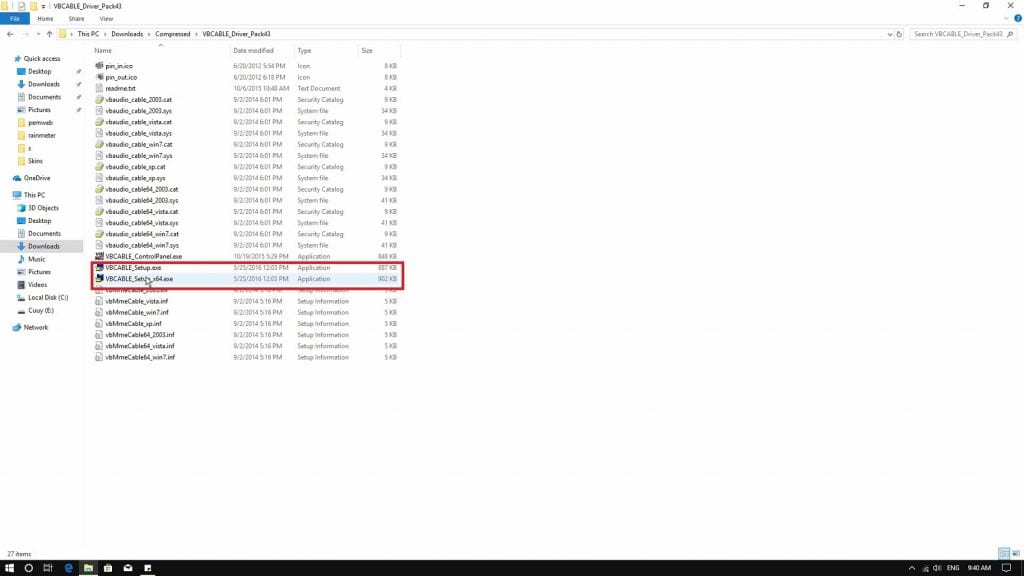Select vbMmeCable64_win7.inf file
This screenshot has width=1024, height=576.
pos(140,357)
